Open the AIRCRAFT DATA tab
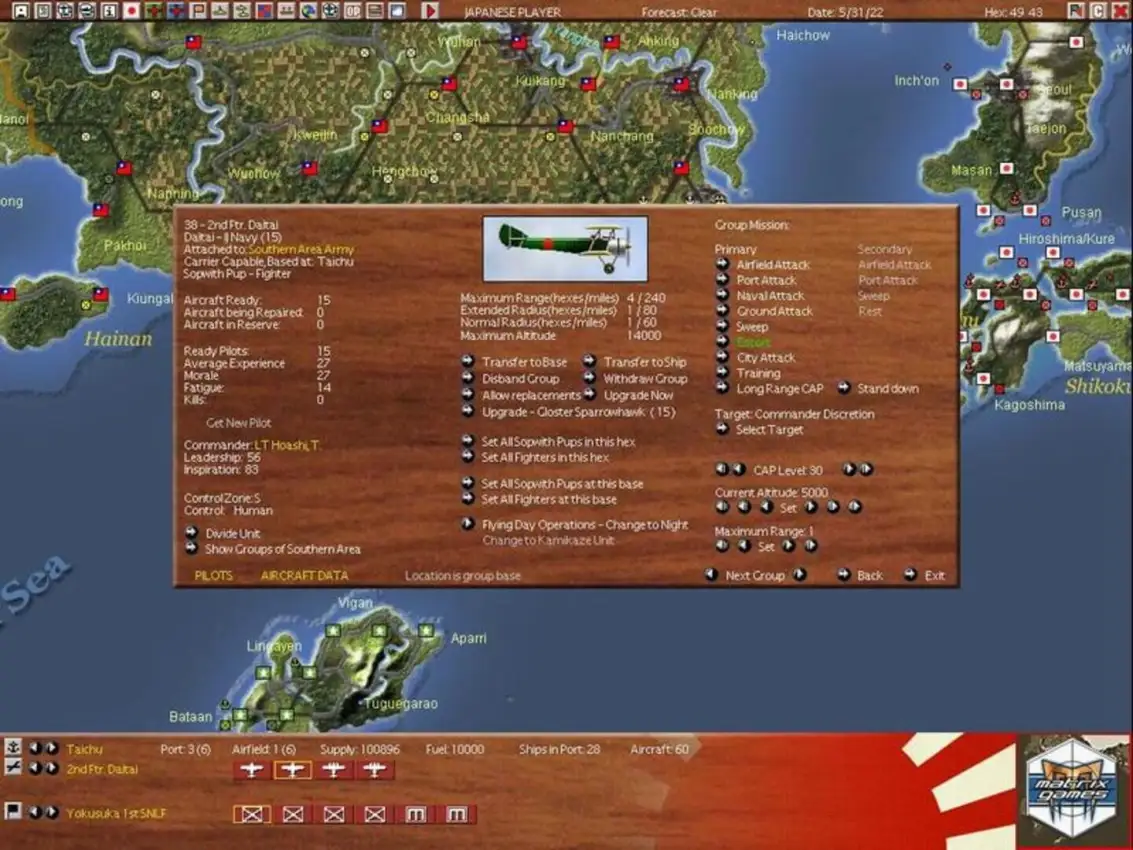Screen dimensions: 1133x850 pos(302,575)
